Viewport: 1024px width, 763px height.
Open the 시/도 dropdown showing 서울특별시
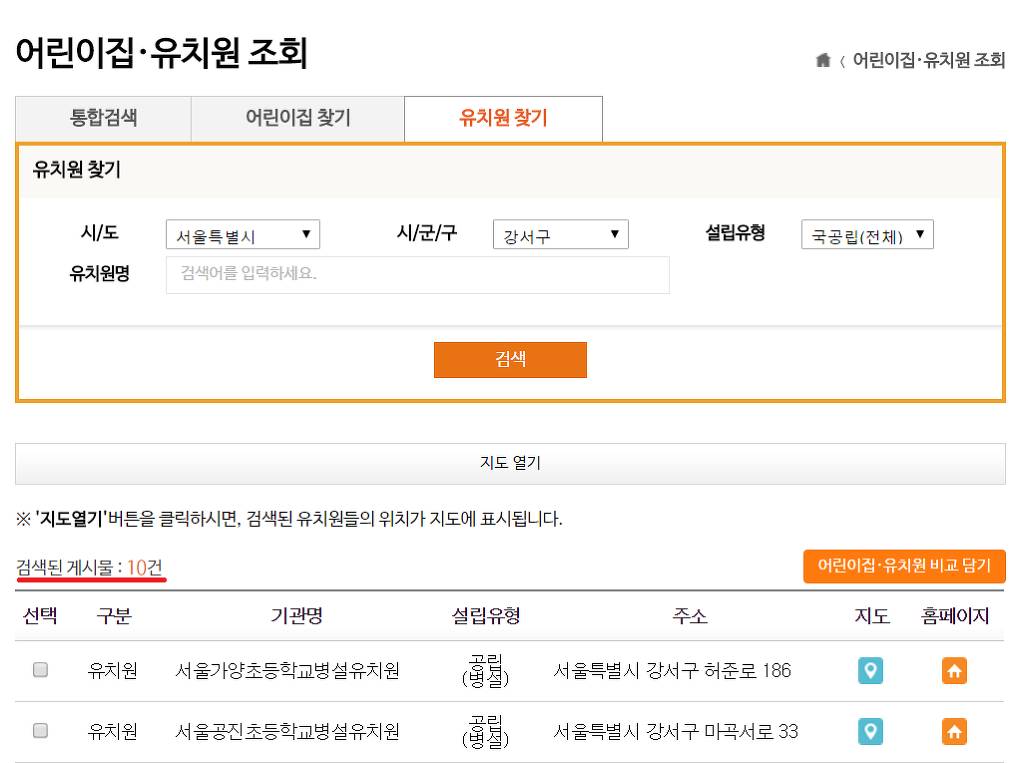click(243, 234)
